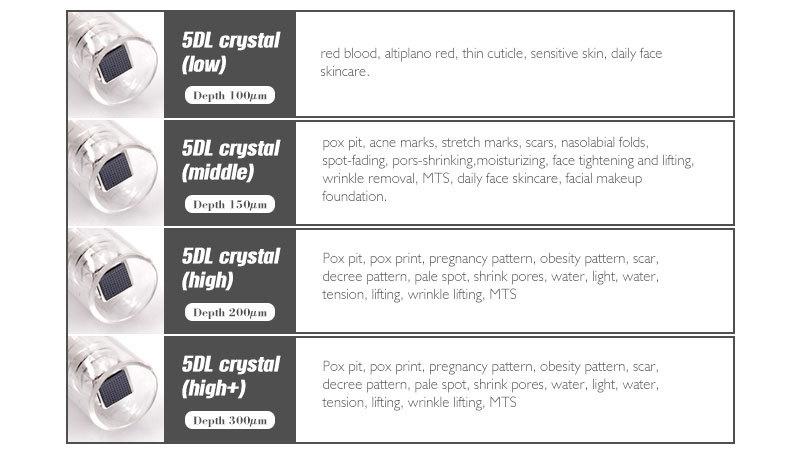Click 'facial makeup foundation' text
Screen dimensions: 800x452
482,187
